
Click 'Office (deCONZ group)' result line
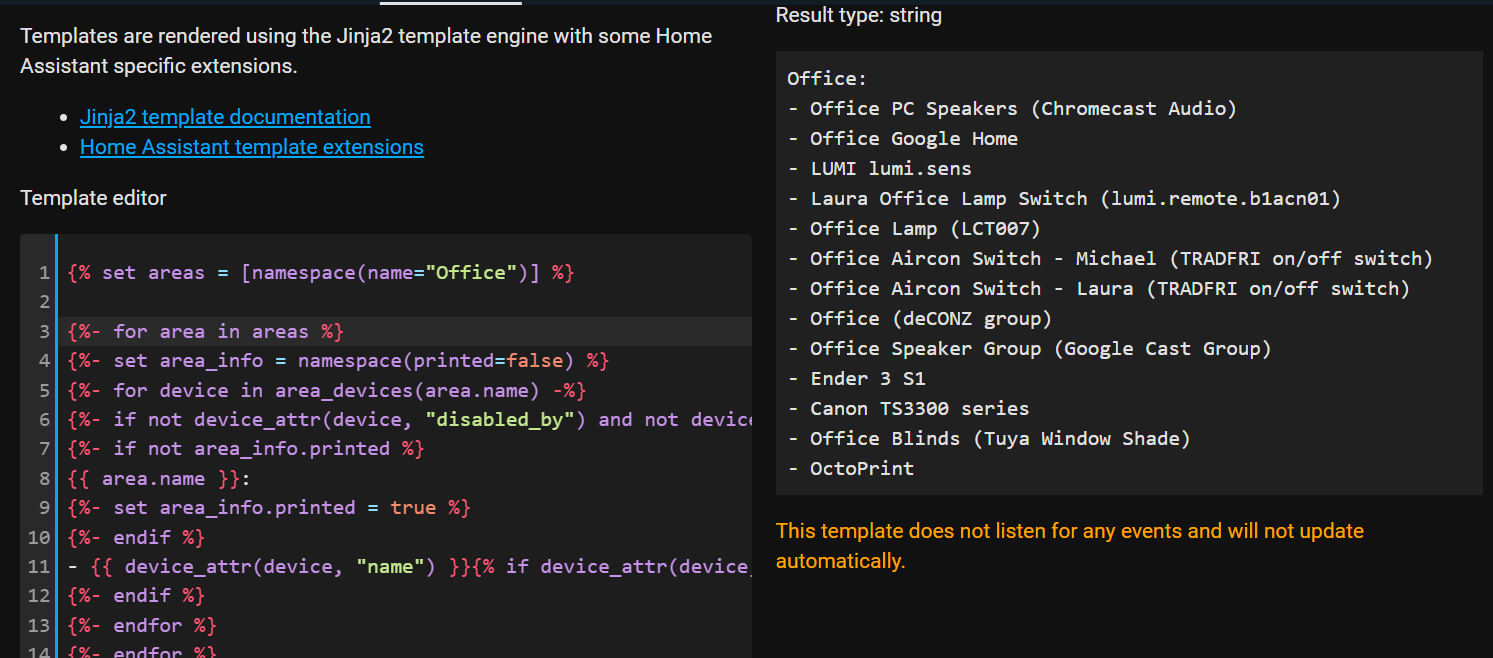click(919, 318)
